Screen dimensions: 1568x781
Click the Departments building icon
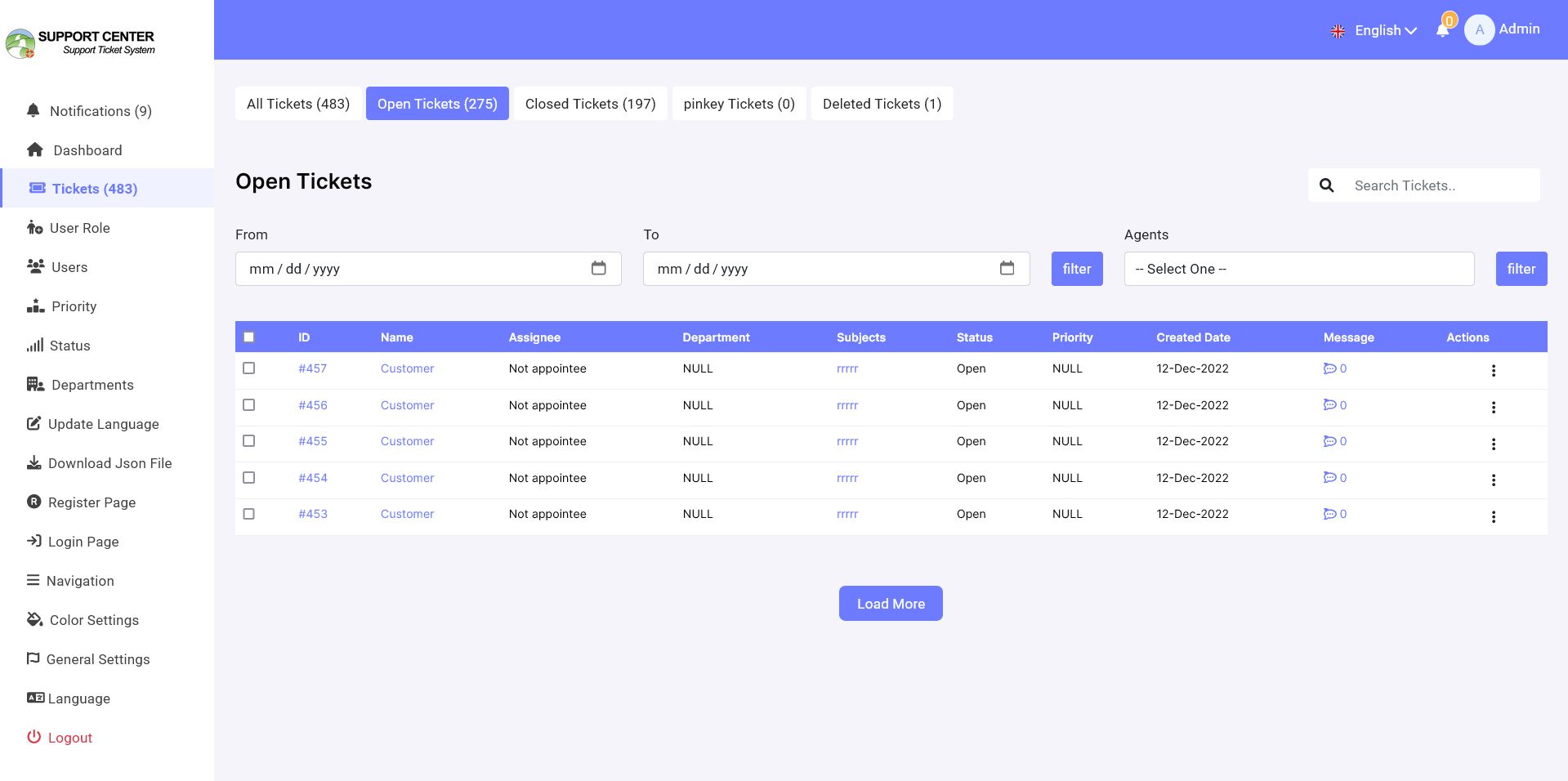pos(35,384)
